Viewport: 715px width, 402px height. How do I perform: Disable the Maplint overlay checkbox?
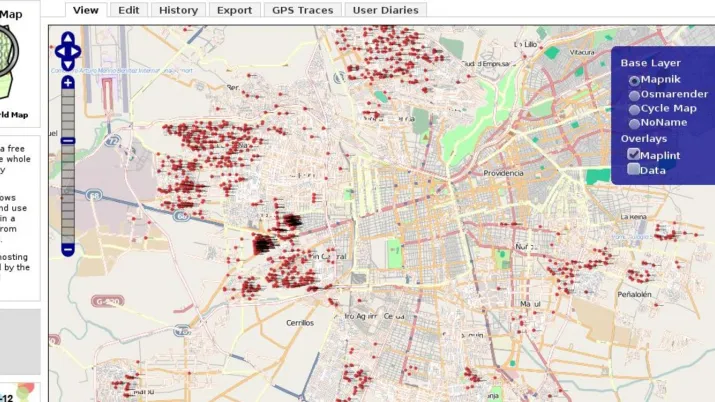(x=633, y=154)
